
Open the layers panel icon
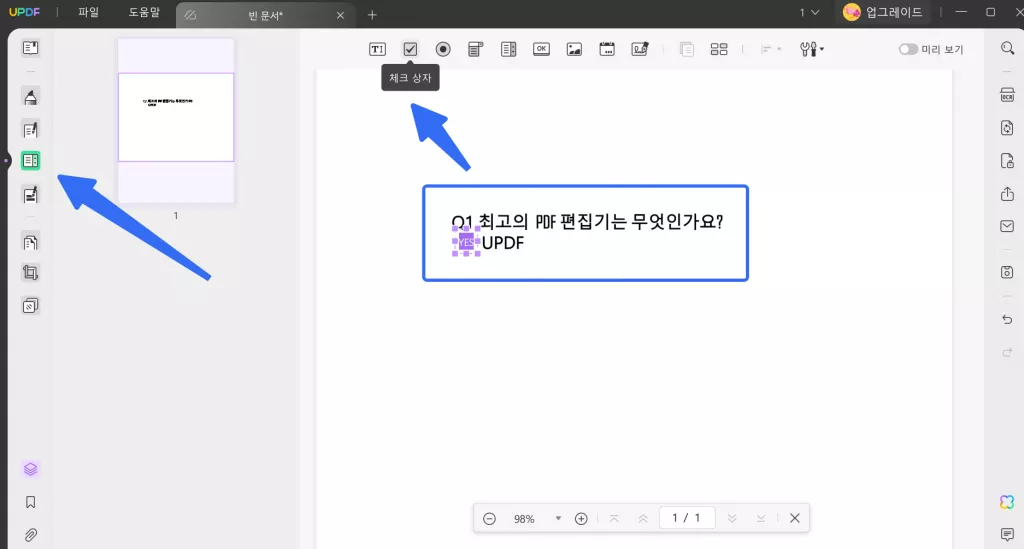pyautogui.click(x=30, y=469)
